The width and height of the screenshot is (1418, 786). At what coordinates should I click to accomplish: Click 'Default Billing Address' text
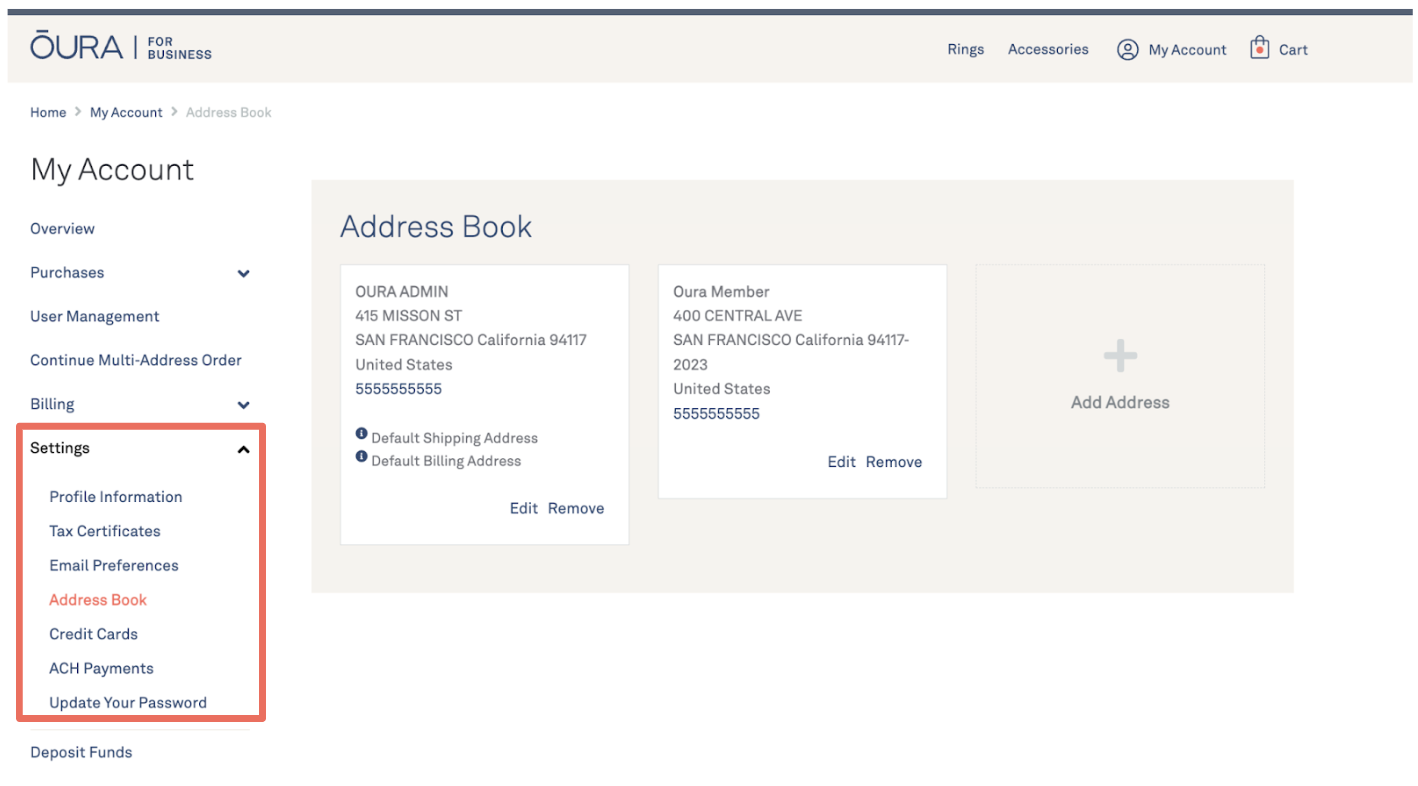click(x=446, y=461)
